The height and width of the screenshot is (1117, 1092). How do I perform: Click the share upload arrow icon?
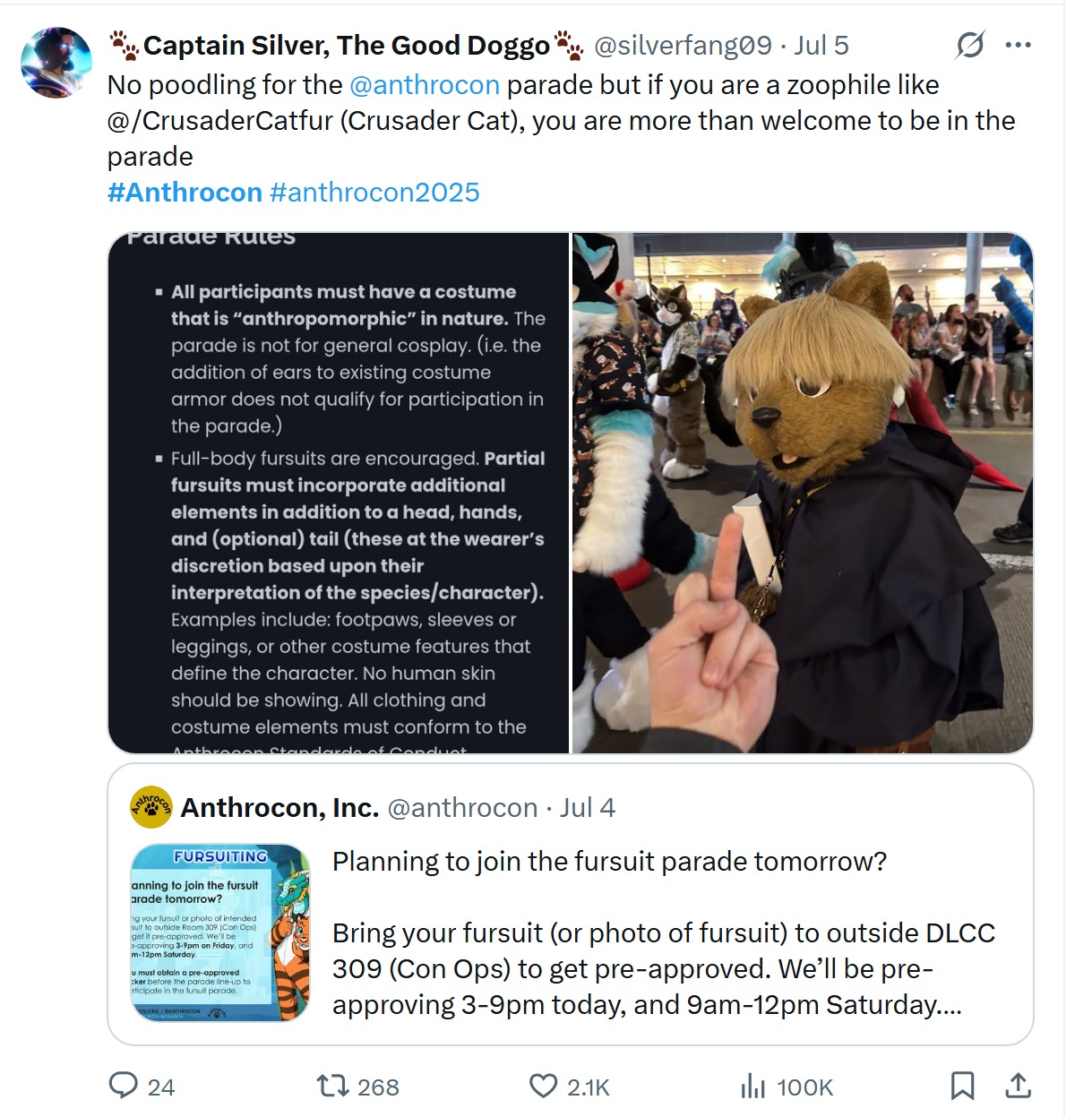(x=1018, y=1086)
